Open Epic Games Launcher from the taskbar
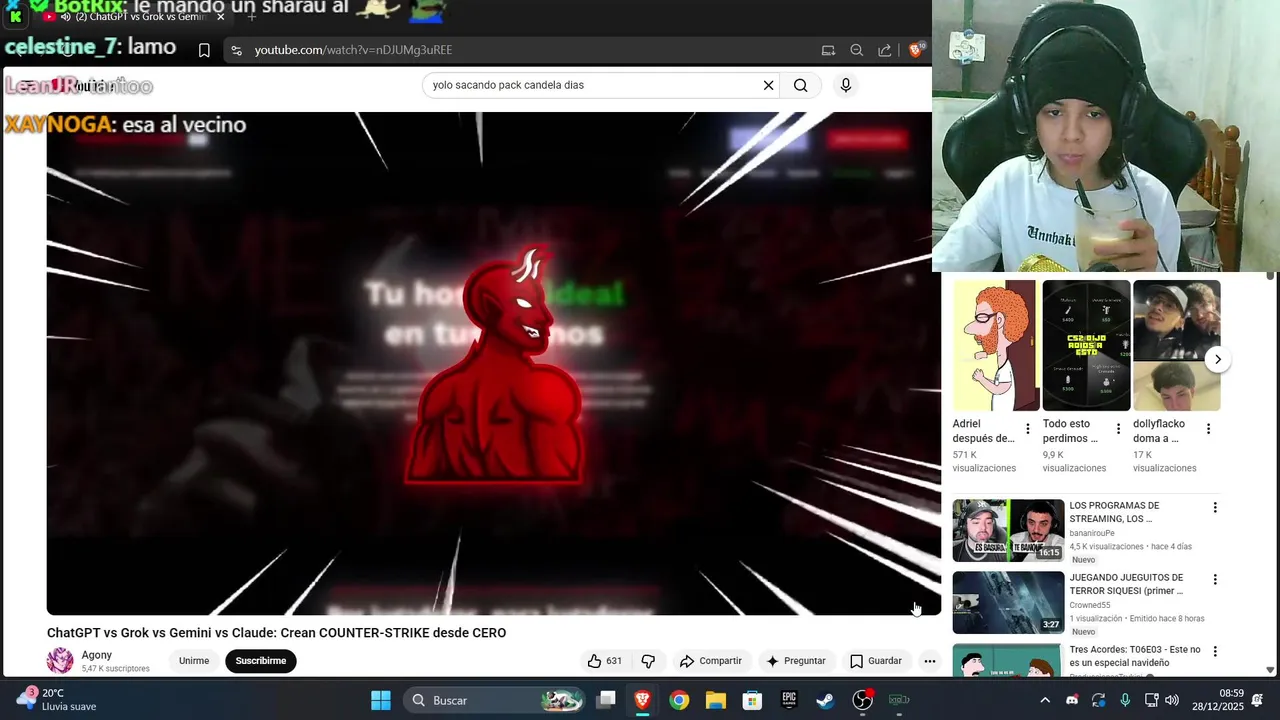This screenshot has width=1280, height=720. [x=789, y=700]
